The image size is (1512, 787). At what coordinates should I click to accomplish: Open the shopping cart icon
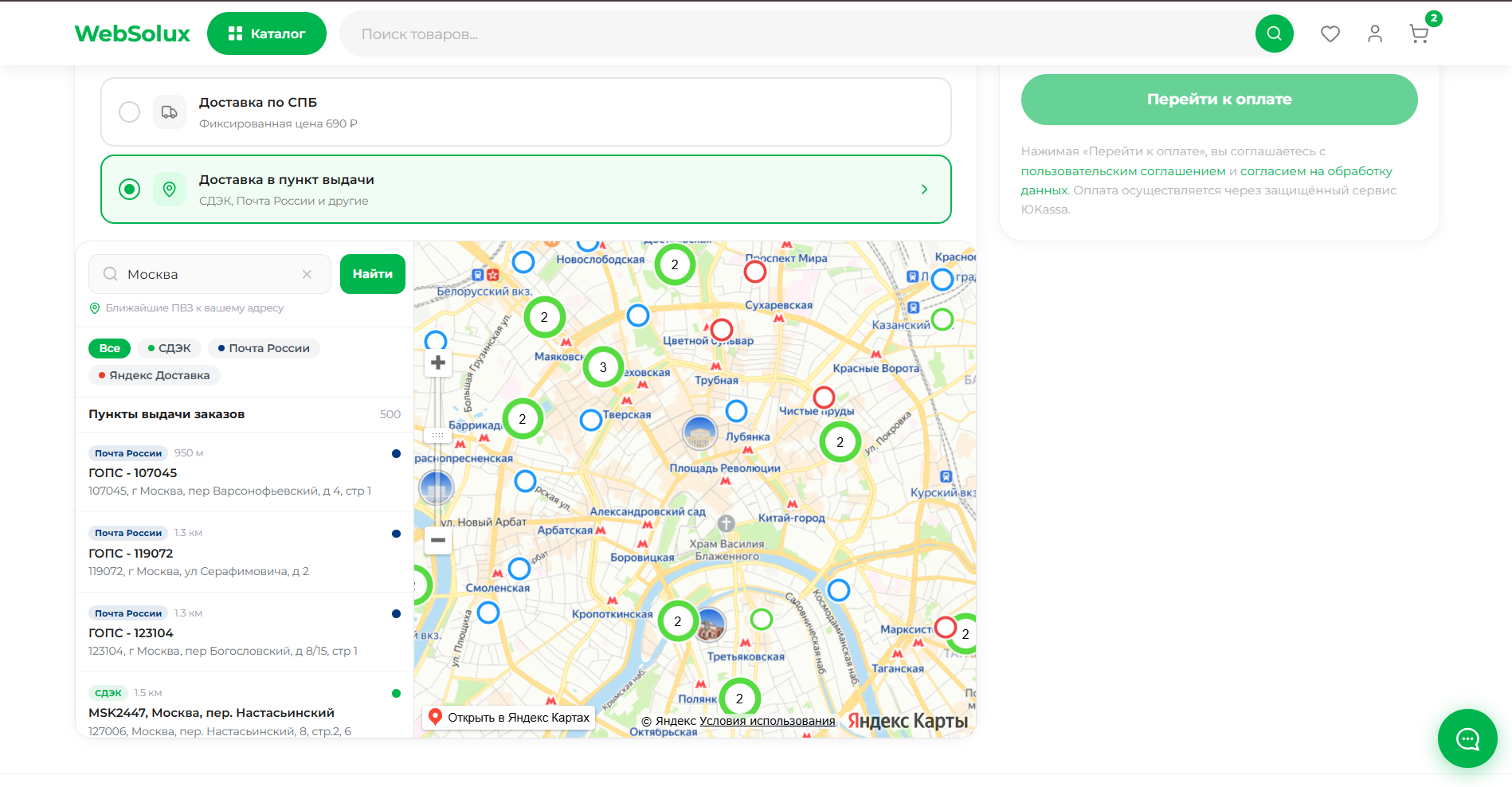1419,33
